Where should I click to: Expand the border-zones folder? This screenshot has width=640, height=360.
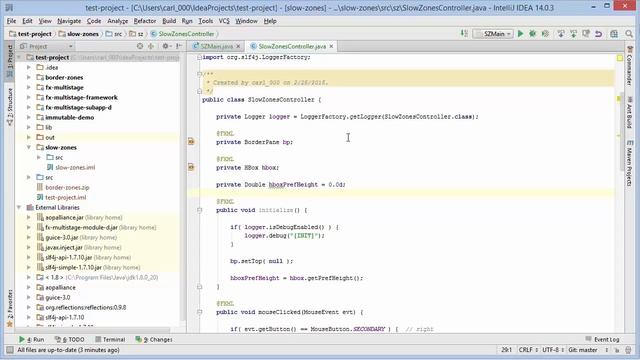click(x=29, y=77)
